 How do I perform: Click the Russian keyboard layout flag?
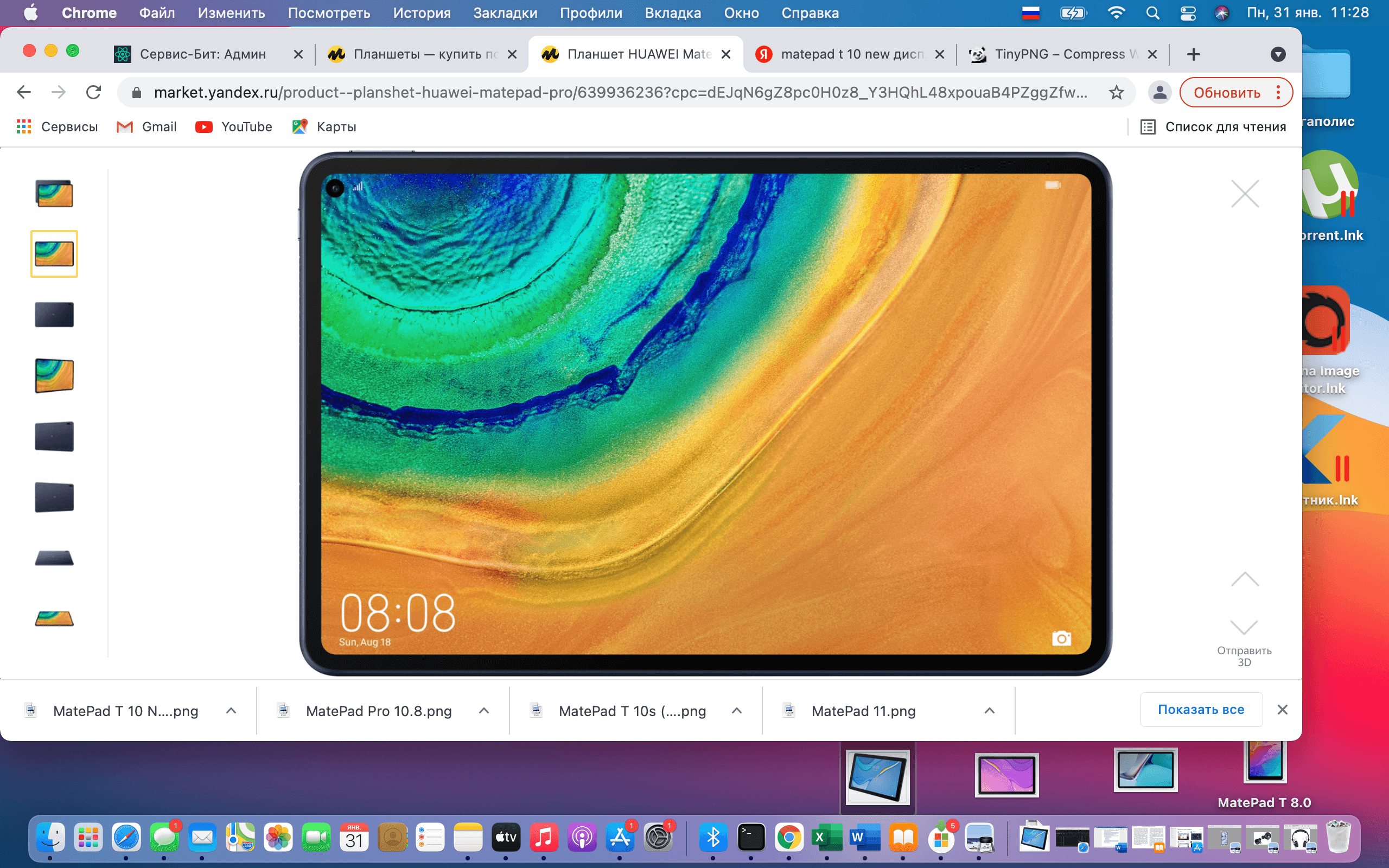point(1030,12)
